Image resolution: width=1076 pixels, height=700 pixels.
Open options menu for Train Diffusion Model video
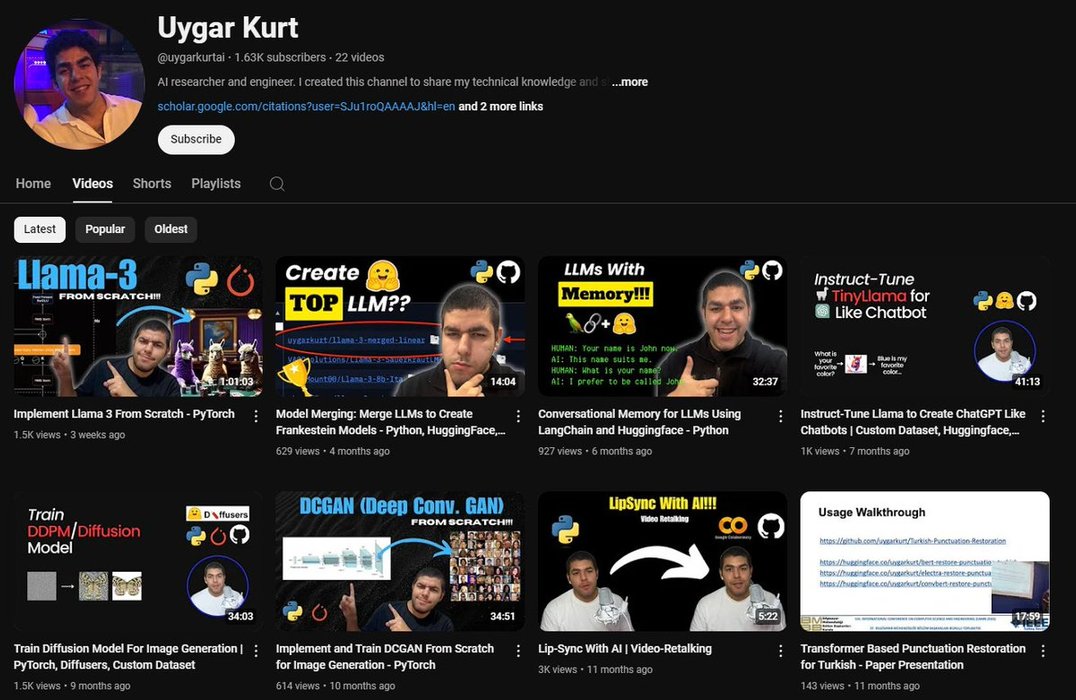pyautogui.click(x=256, y=651)
